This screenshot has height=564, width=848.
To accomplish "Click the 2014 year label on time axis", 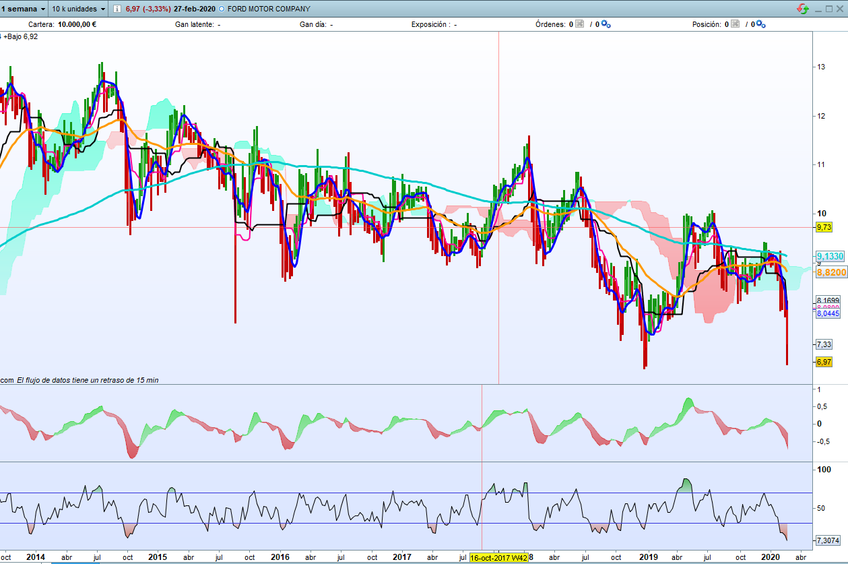I will pos(36,557).
